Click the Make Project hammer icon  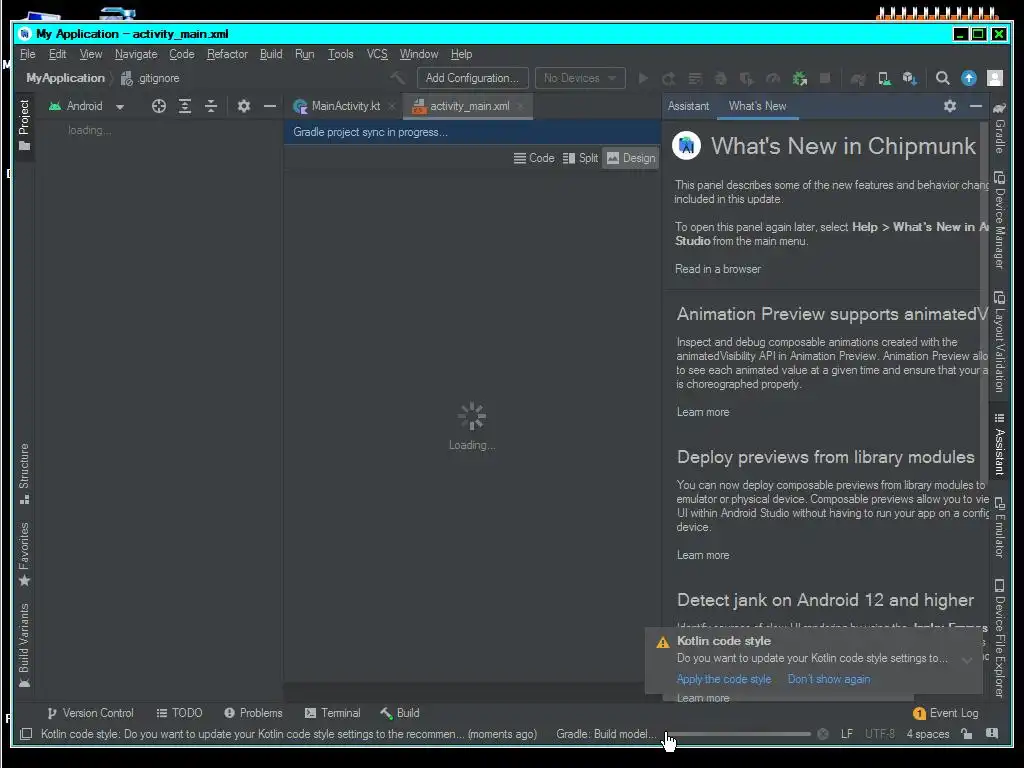(397, 78)
